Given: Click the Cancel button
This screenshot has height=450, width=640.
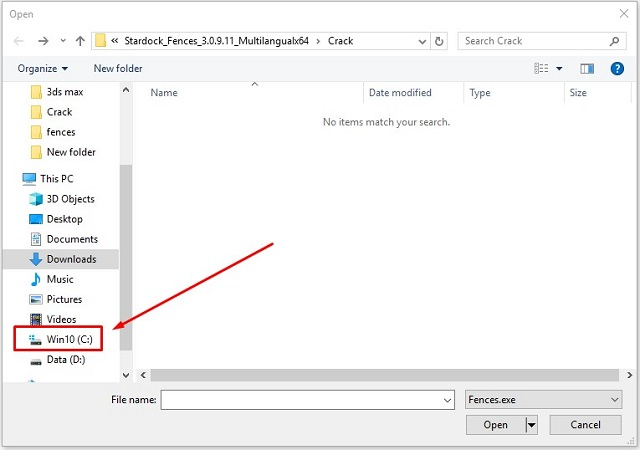Looking at the screenshot, I should click(x=585, y=425).
